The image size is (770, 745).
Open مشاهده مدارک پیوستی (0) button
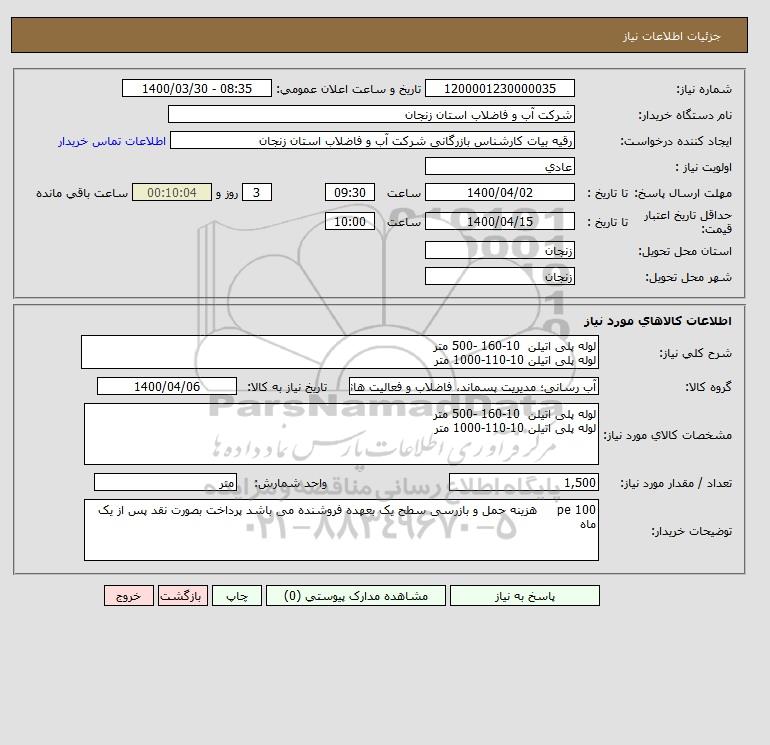pyautogui.click(x=356, y=596)
